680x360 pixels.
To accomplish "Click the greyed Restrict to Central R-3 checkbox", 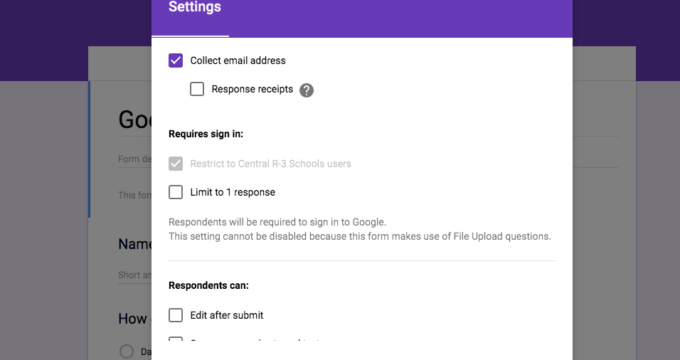I will tap(176, 164).
